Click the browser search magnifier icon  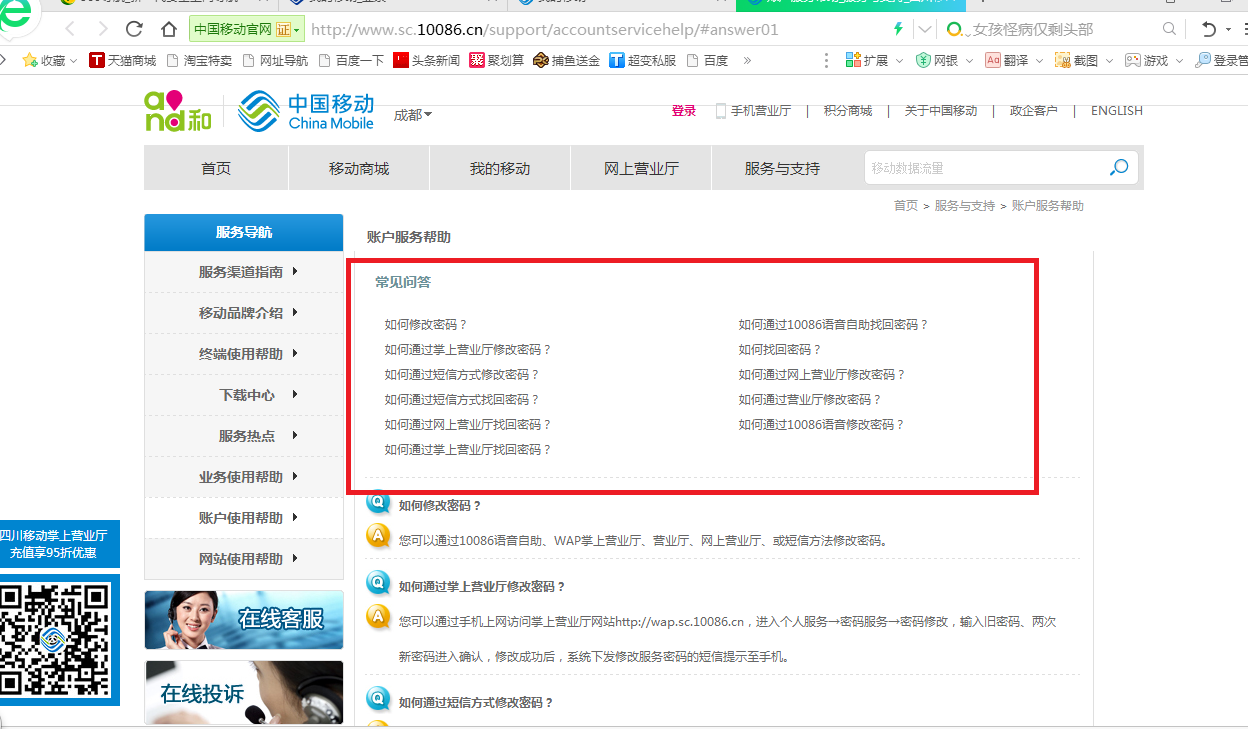pos(1170,29)
